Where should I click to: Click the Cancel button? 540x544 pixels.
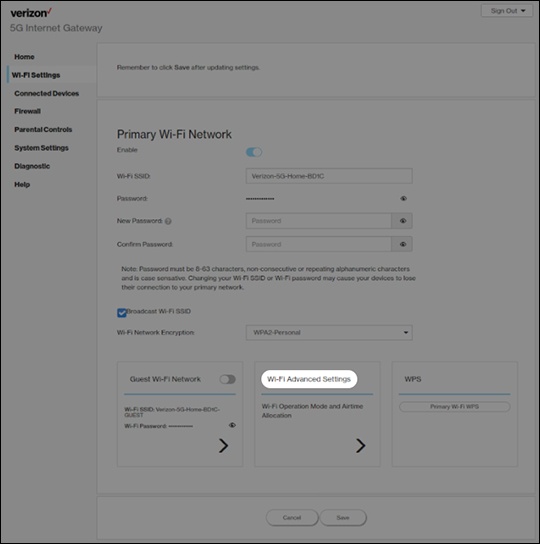292,518
